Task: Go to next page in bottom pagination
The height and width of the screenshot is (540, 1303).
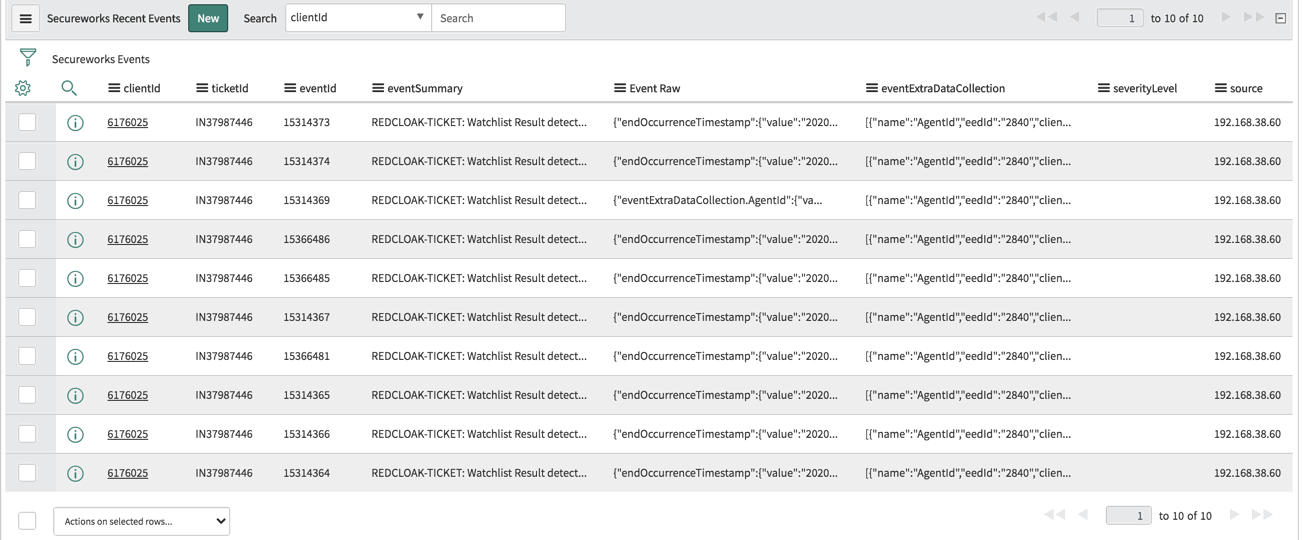Action: [1234, 515]
